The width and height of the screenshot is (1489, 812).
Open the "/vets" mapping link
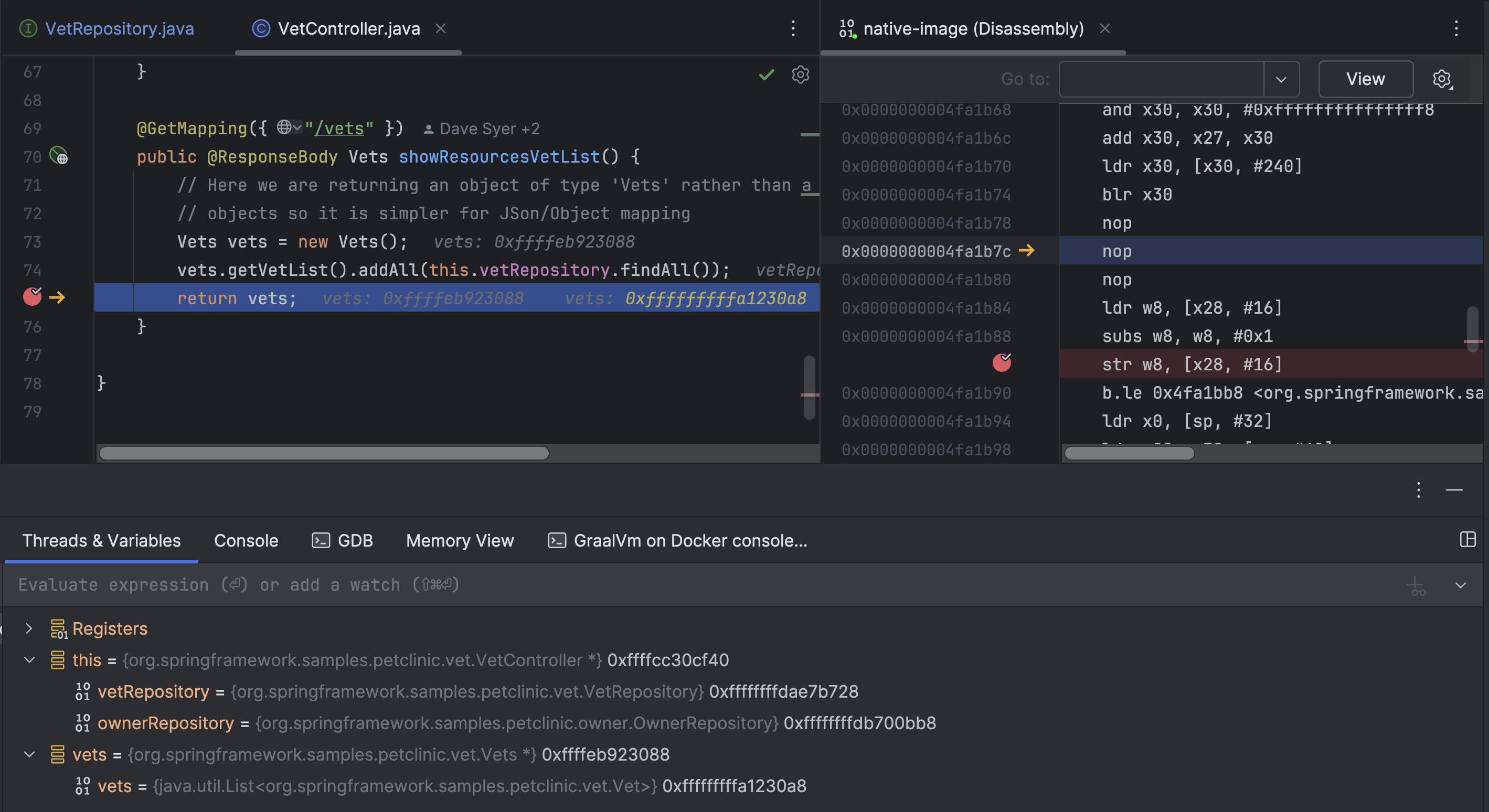point(340,129)
